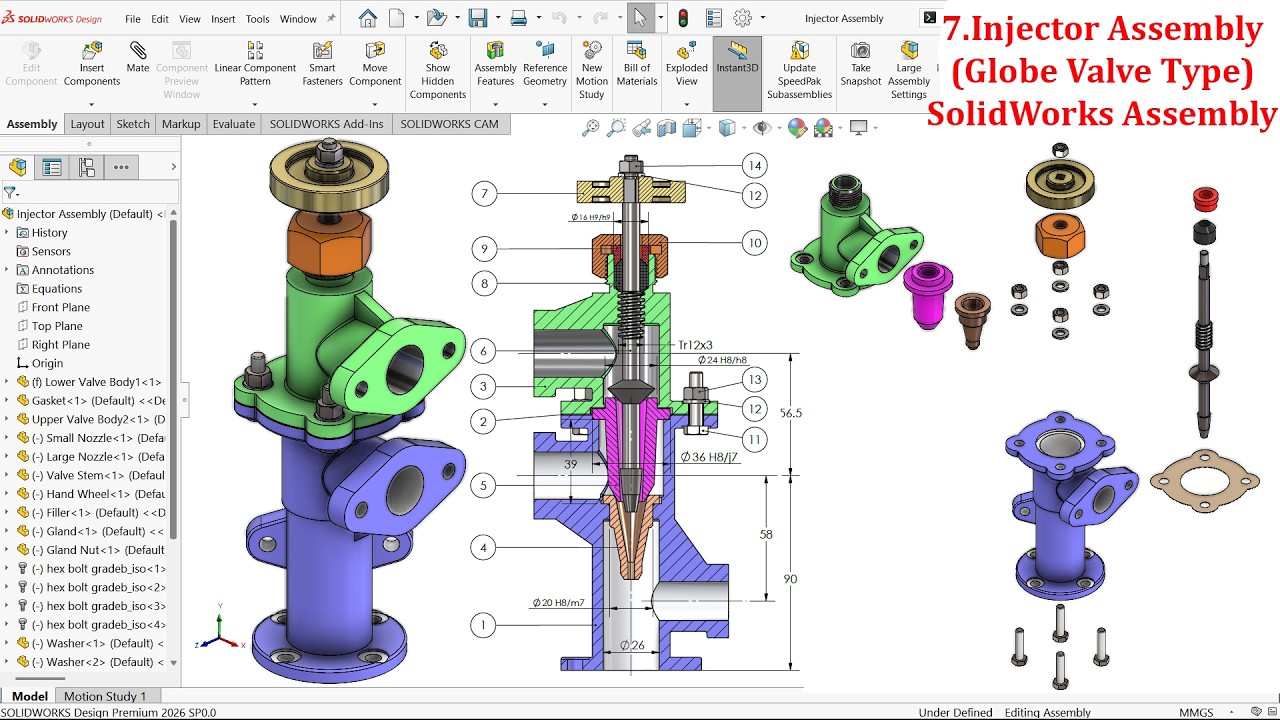Open the Assembly Features tool
This screenshot has width=1280, height=720.
[x=495, y=64]
